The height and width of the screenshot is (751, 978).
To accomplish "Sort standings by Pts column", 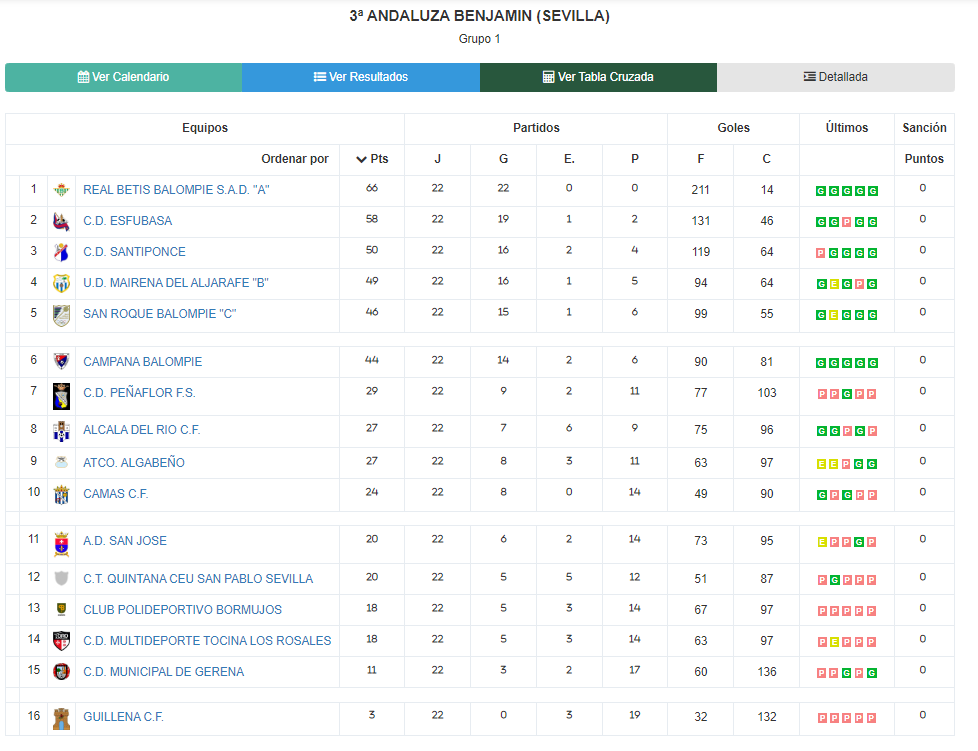I will click(372, 159).
